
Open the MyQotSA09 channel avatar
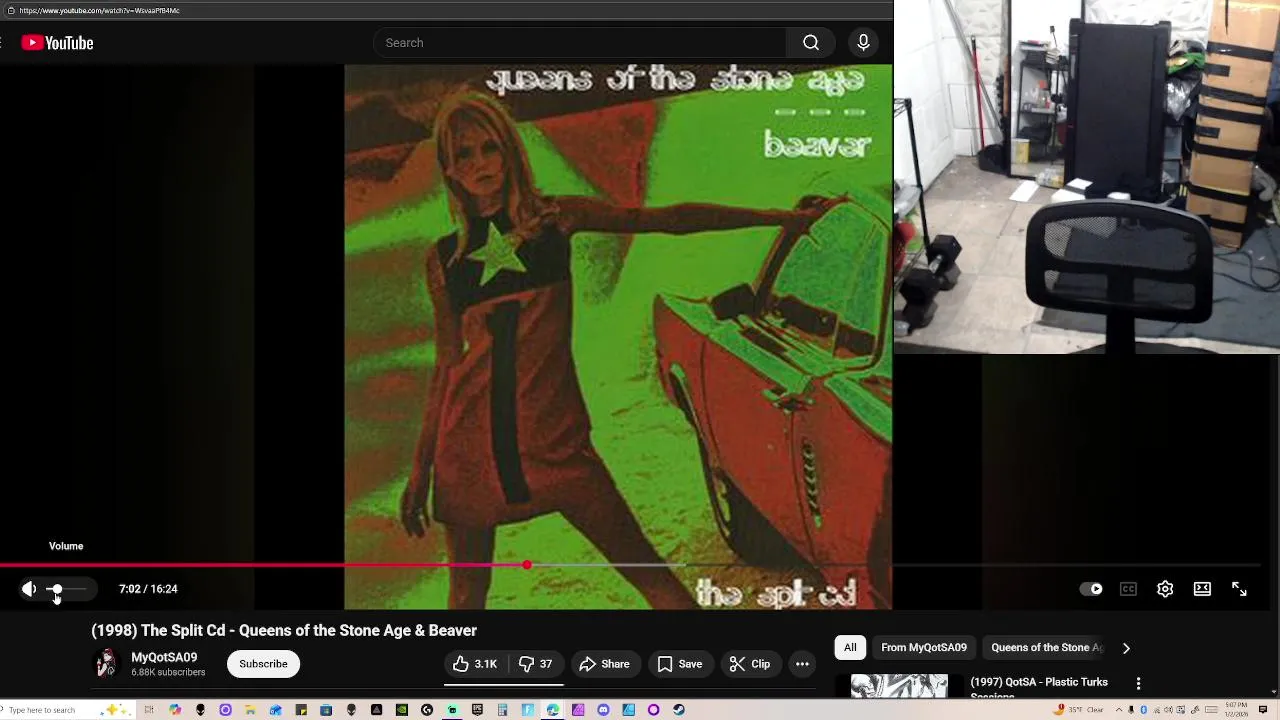[x=105, y=664]
